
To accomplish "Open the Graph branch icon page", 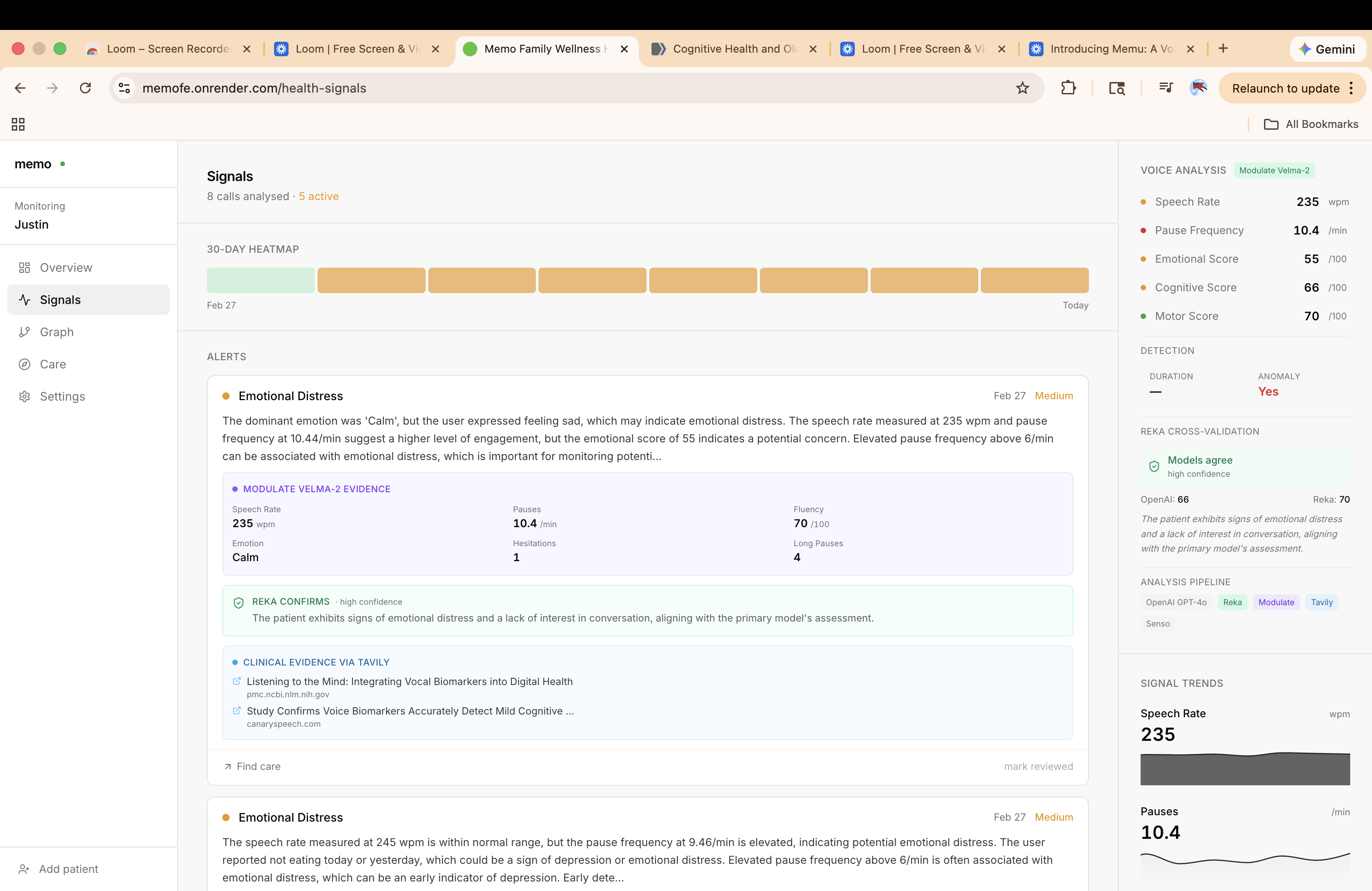I will 24,332.
